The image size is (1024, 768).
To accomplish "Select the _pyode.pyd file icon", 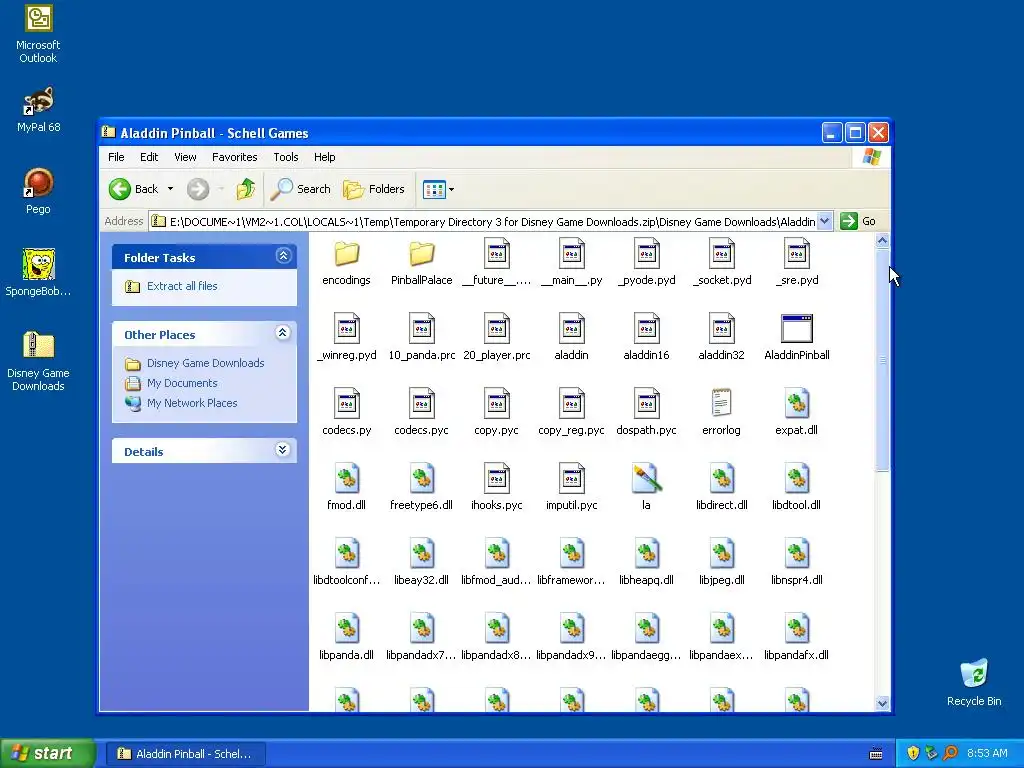I will point(647,253).
